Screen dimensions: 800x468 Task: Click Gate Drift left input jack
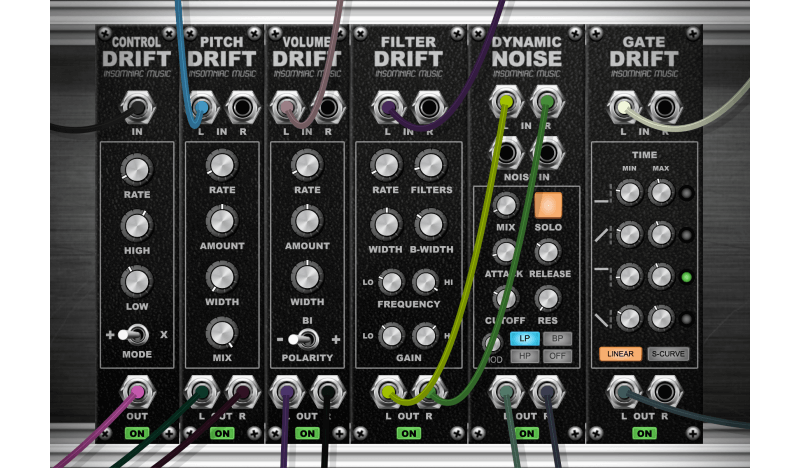pyautogui.click(x=623, y=108)
